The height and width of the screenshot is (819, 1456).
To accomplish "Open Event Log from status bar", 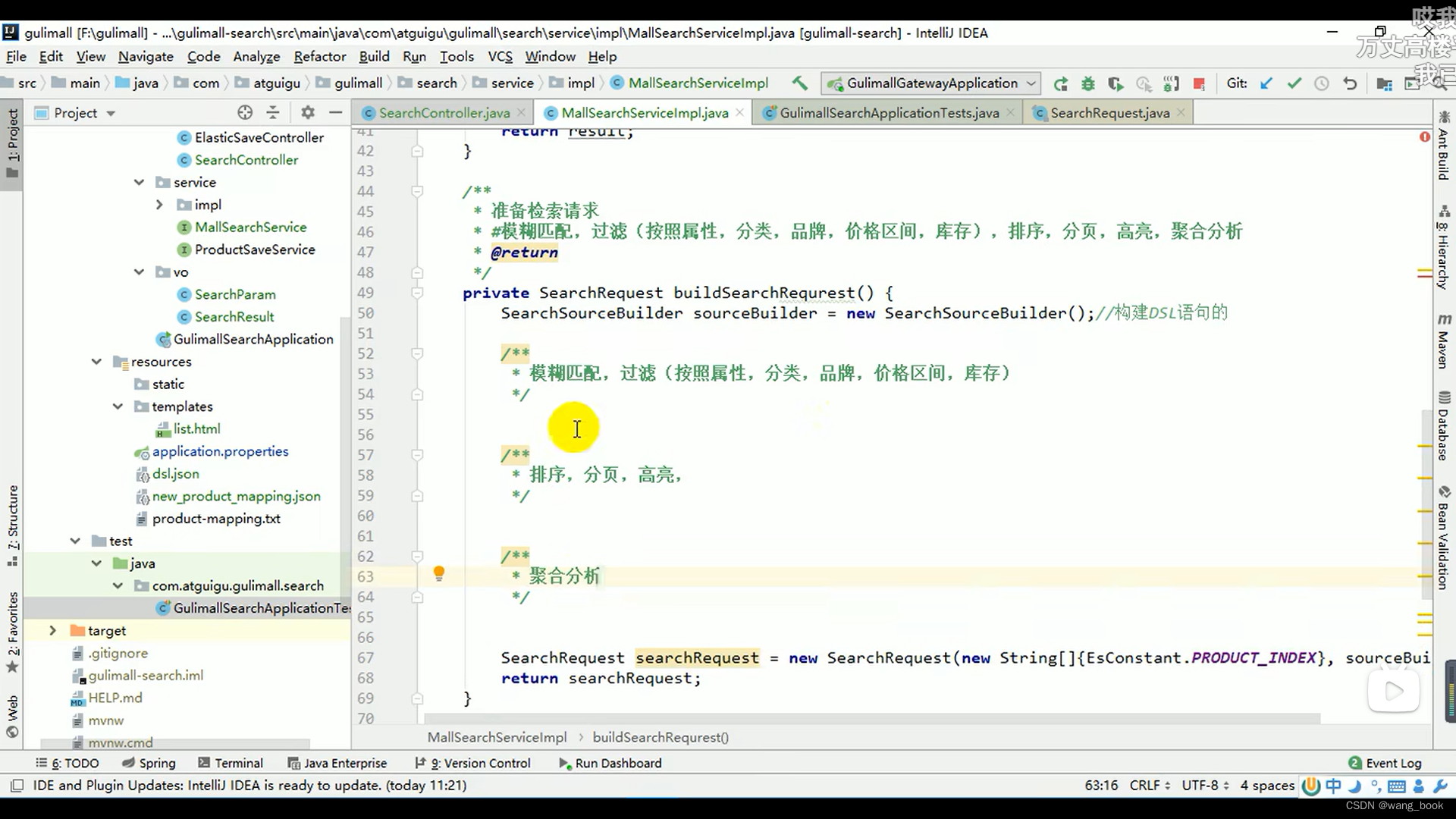I will point(1385,763).
